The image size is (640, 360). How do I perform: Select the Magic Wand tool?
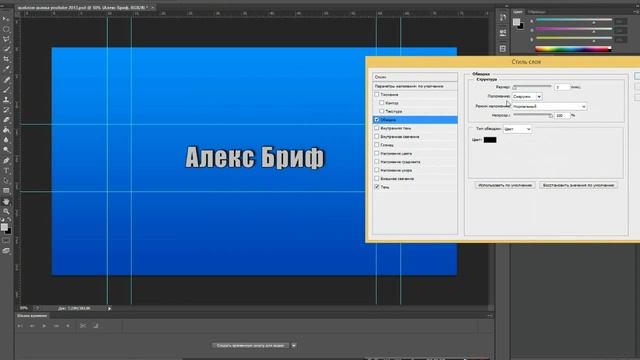pyautogui.click(x=6, y=49)
